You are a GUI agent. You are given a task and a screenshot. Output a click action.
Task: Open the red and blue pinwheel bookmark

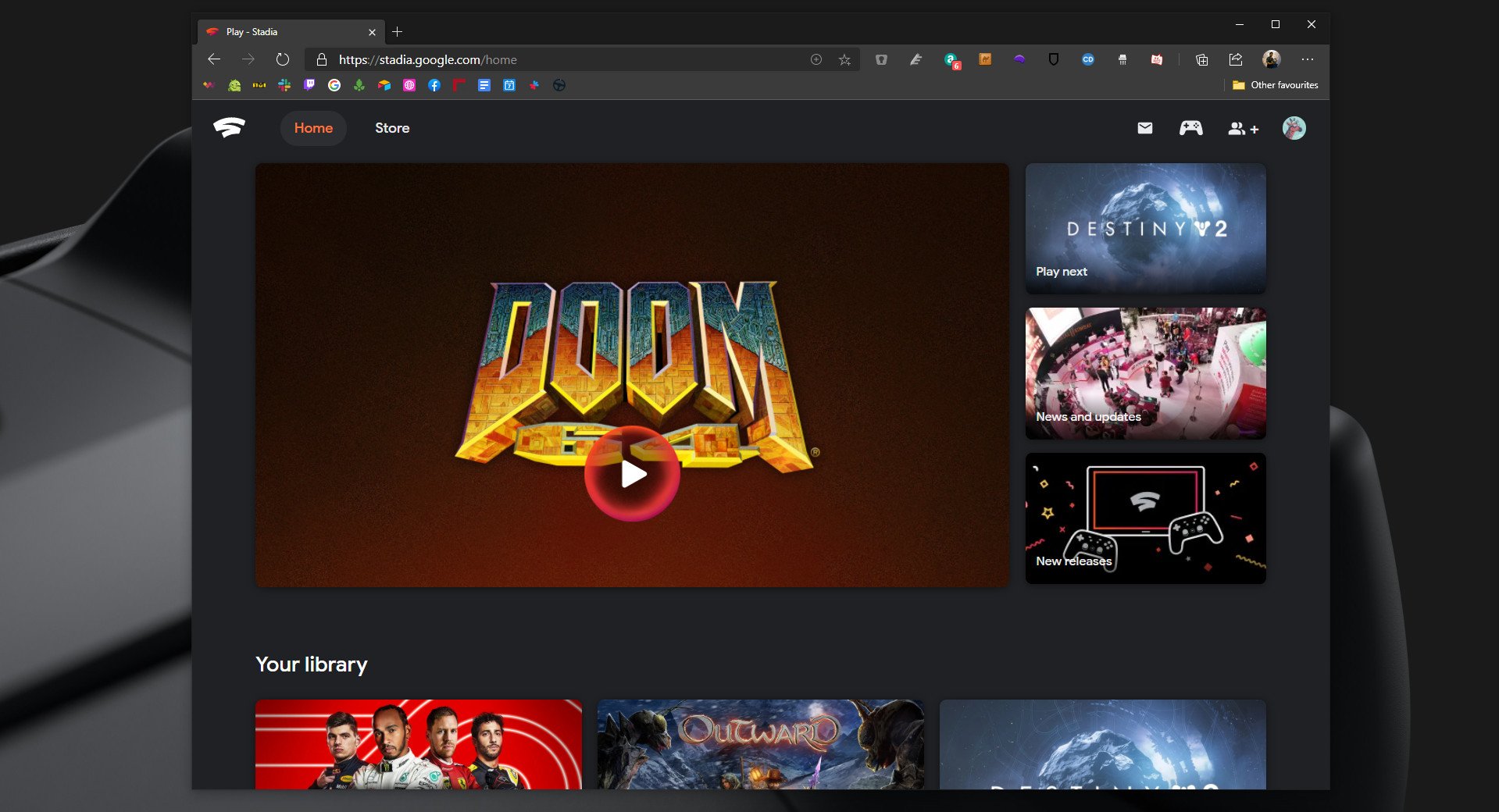[x=534, y=85]
